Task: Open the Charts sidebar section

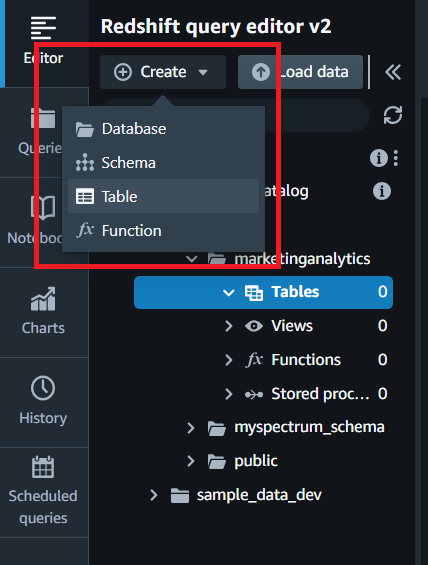Action: click(x=43, y=311)
